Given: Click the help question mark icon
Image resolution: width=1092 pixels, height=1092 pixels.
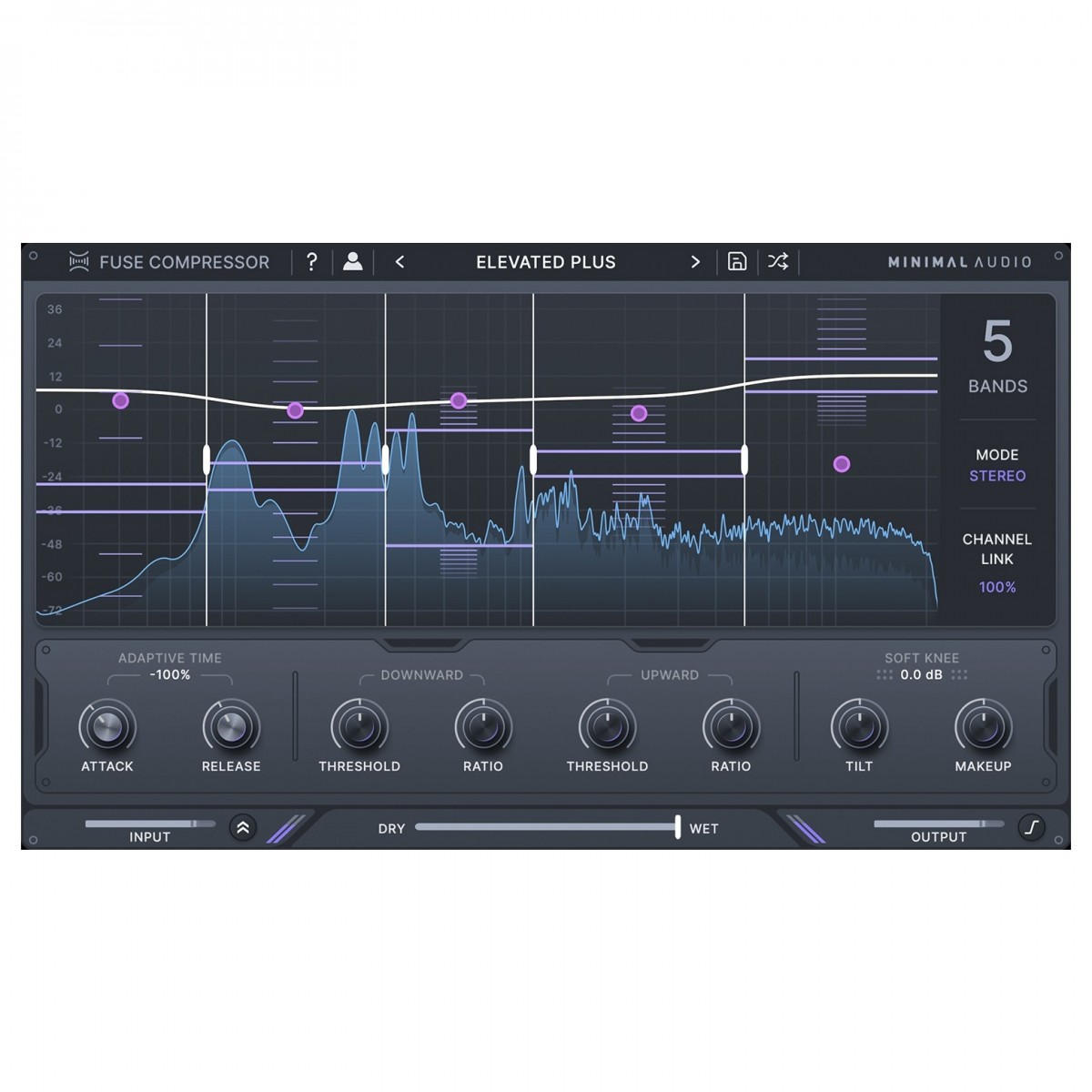Looking at the screenshot, I should click(311, 262).
